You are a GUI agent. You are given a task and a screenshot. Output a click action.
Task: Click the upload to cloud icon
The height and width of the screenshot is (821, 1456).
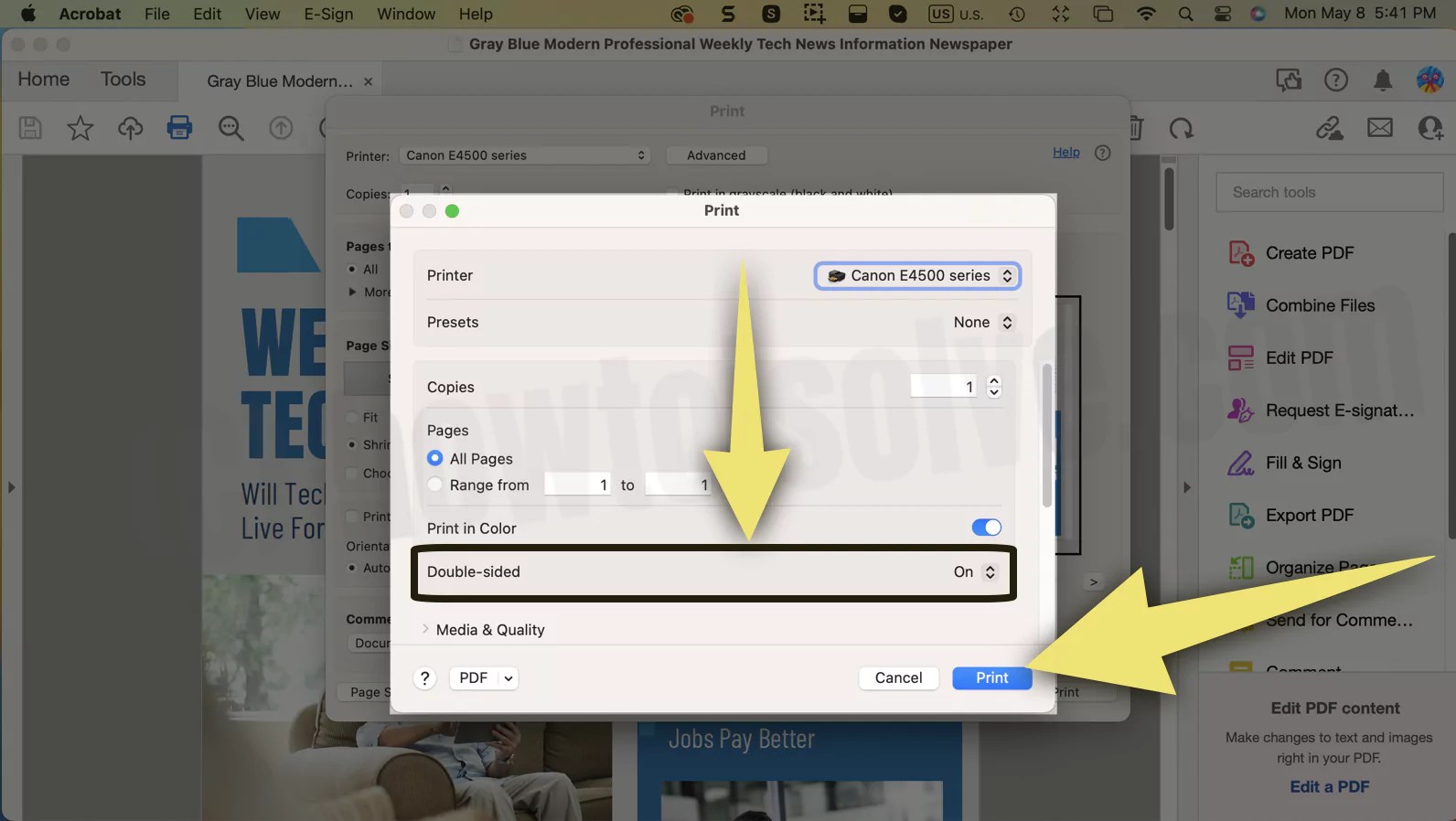tap(130, 128)
